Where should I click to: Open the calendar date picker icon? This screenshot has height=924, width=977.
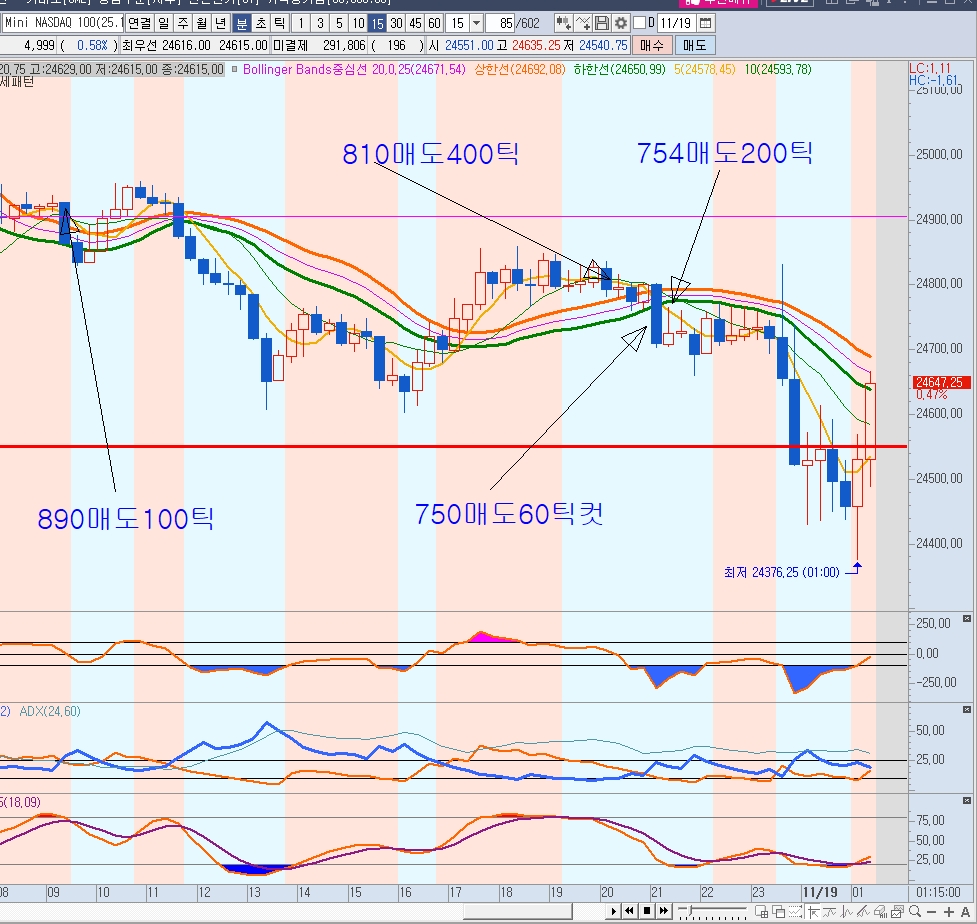[705, 24]
